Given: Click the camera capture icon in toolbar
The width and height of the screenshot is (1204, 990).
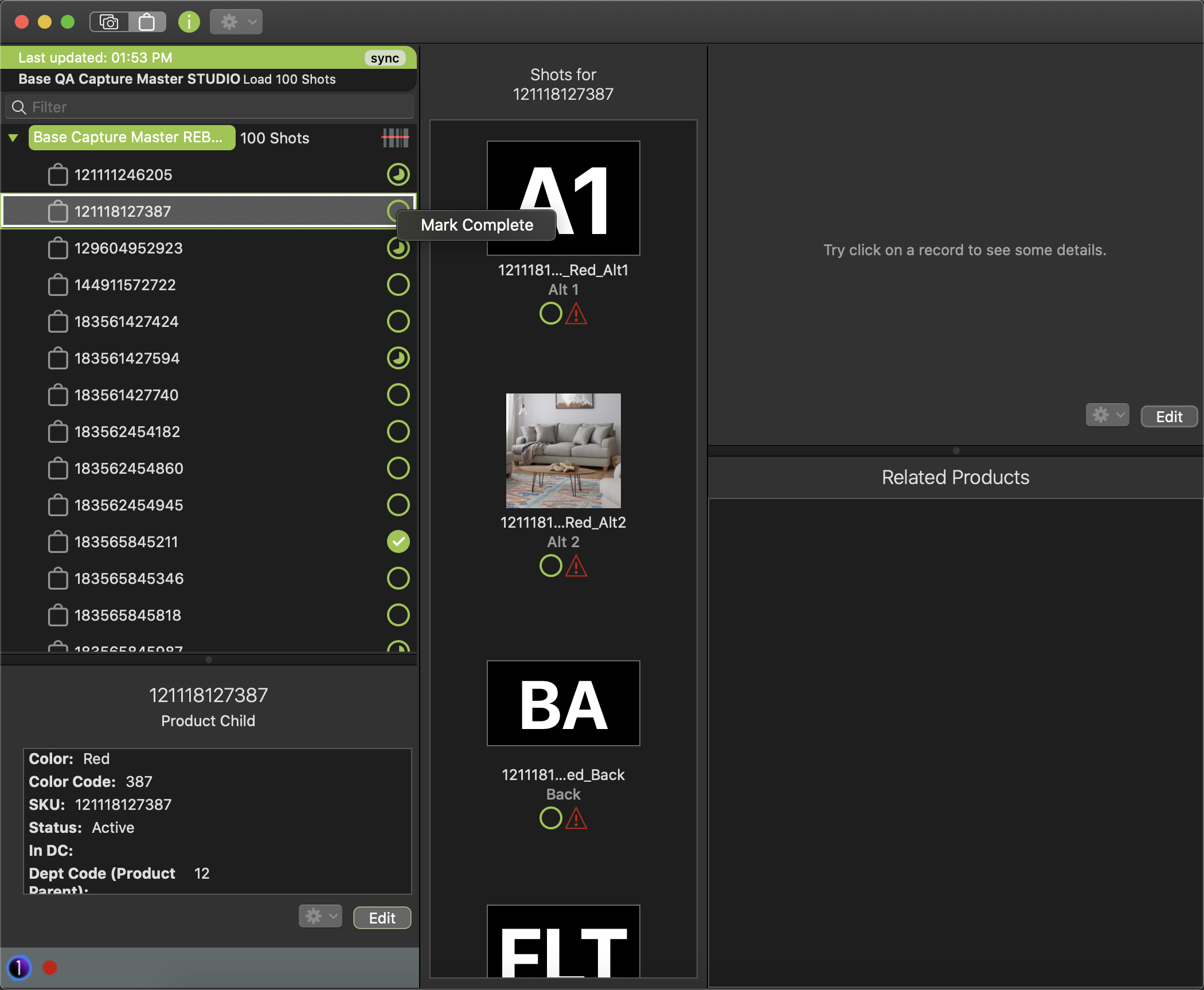Looking at the screenshot, I should coord(109,22).
